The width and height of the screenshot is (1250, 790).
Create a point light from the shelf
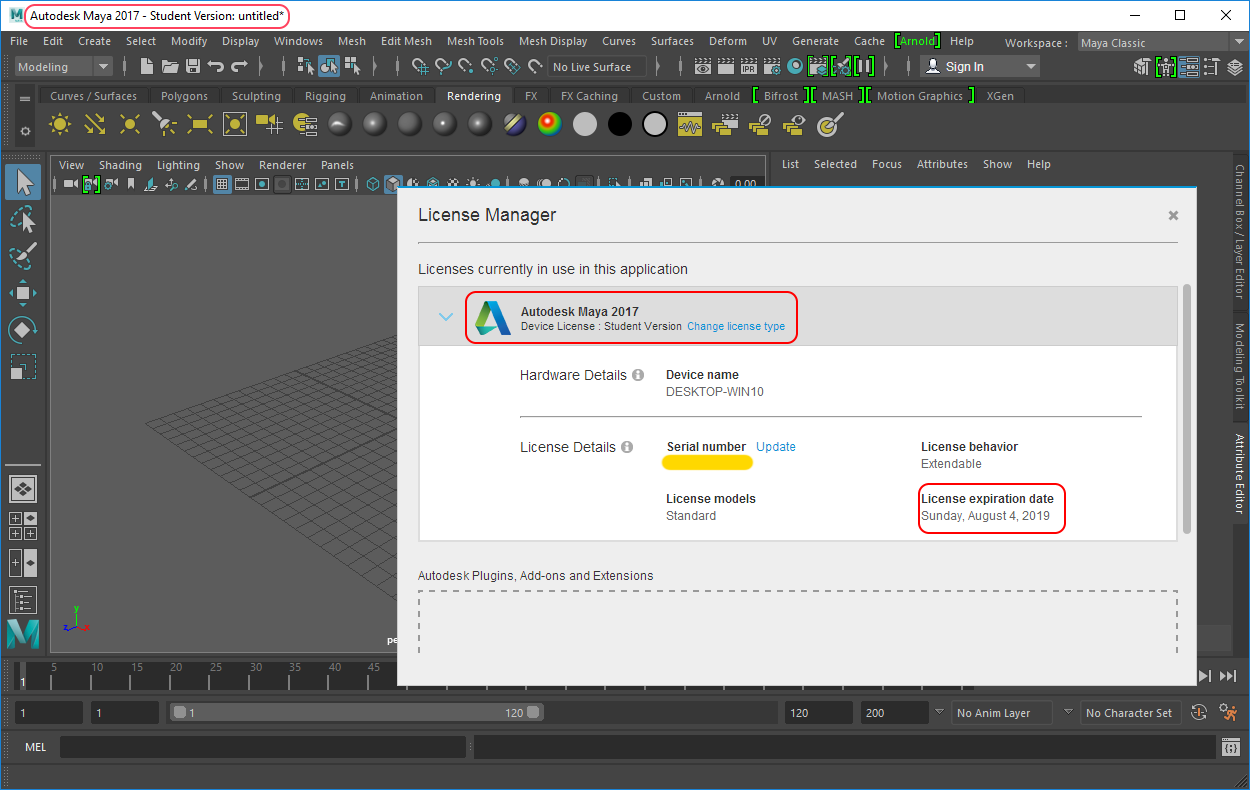(x=130, y=124)
